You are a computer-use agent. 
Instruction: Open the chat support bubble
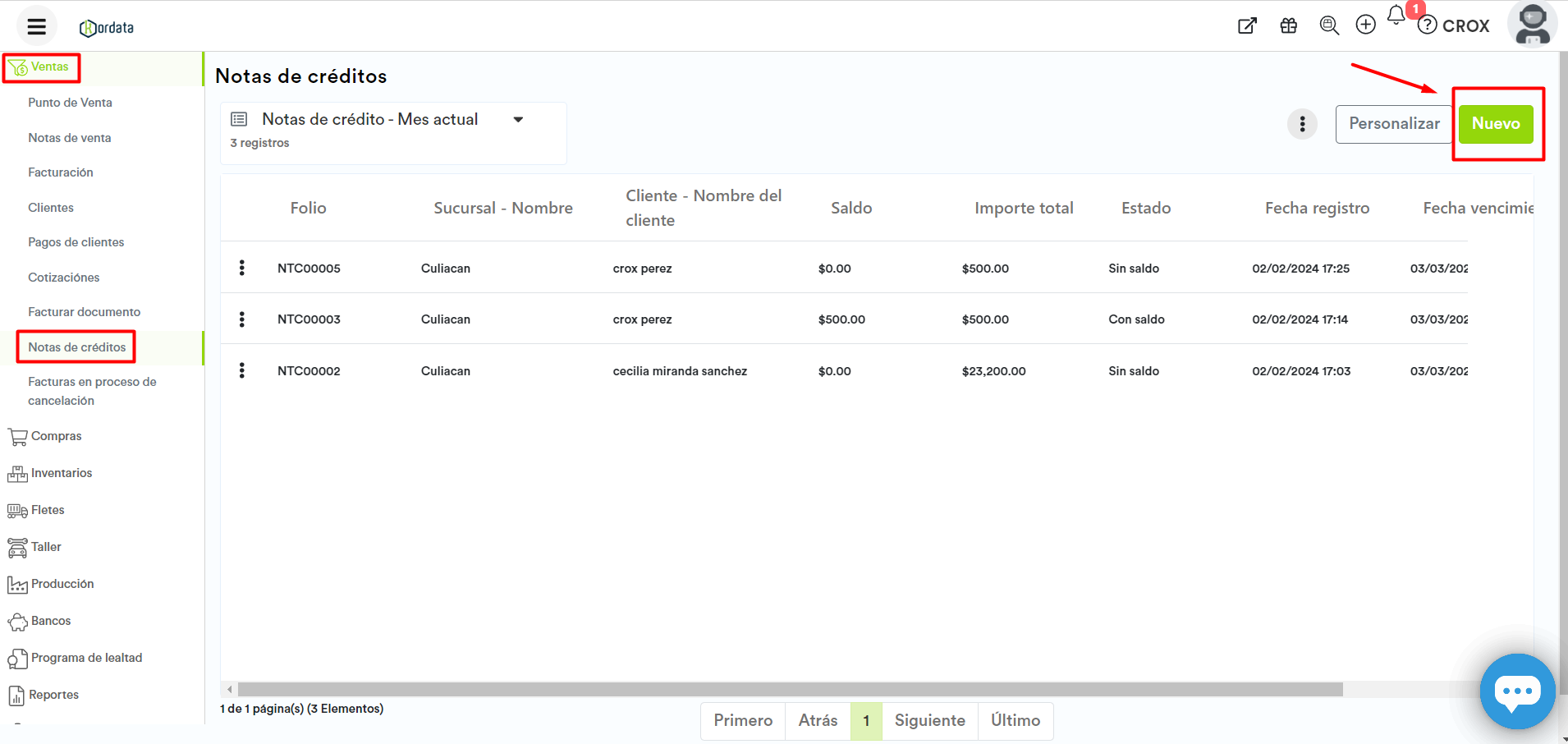click(1516, 691)
